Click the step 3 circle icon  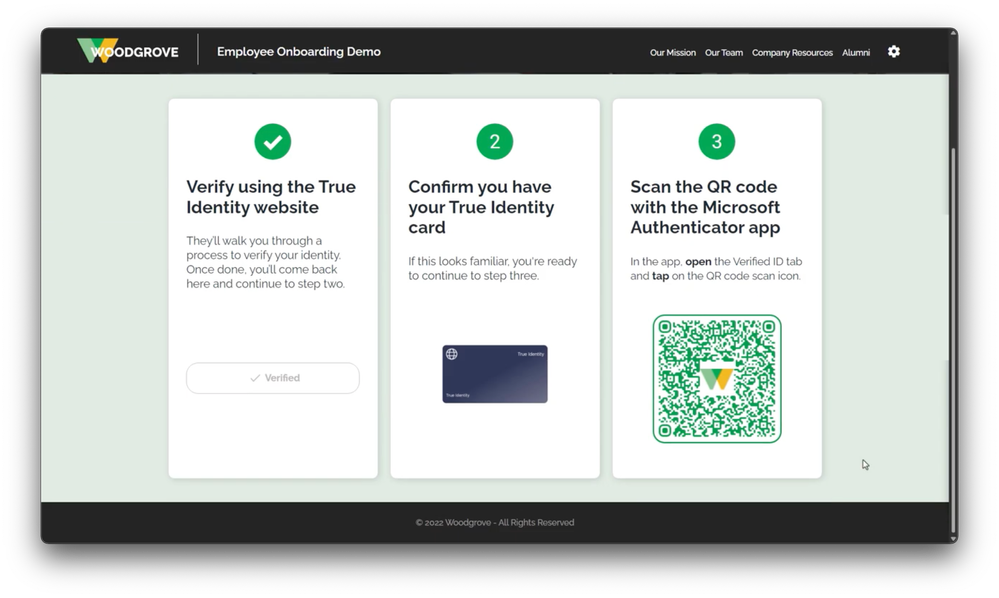[717, 141]
